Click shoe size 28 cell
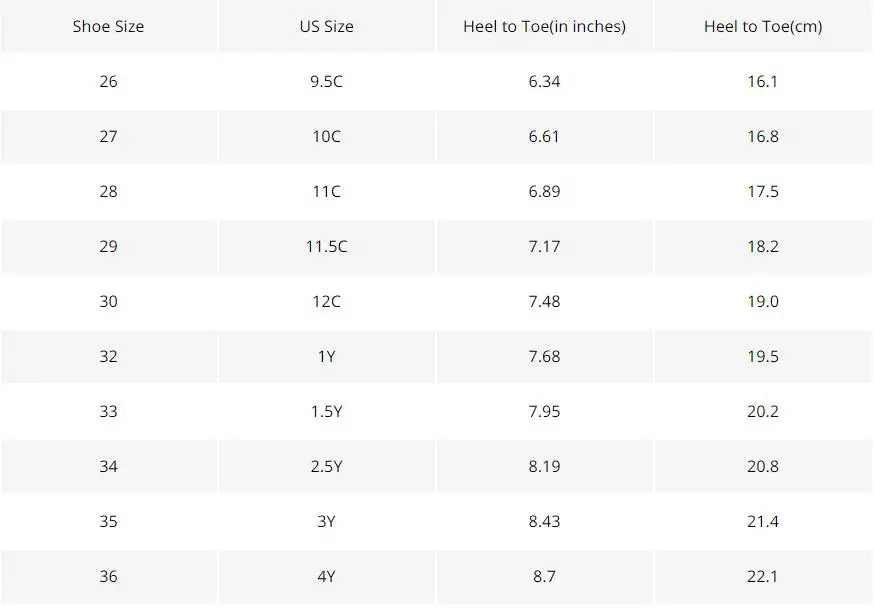The width and height of the screenshot is (874, 608). pos(109,191)
